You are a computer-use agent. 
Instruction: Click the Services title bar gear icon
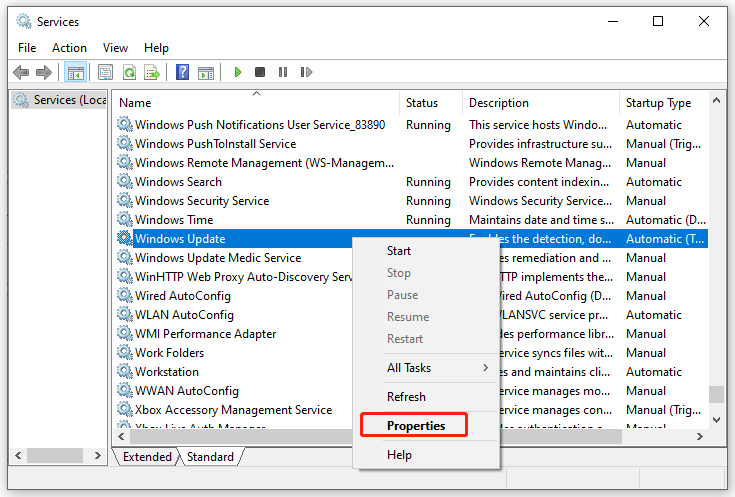tap(23, 21)
